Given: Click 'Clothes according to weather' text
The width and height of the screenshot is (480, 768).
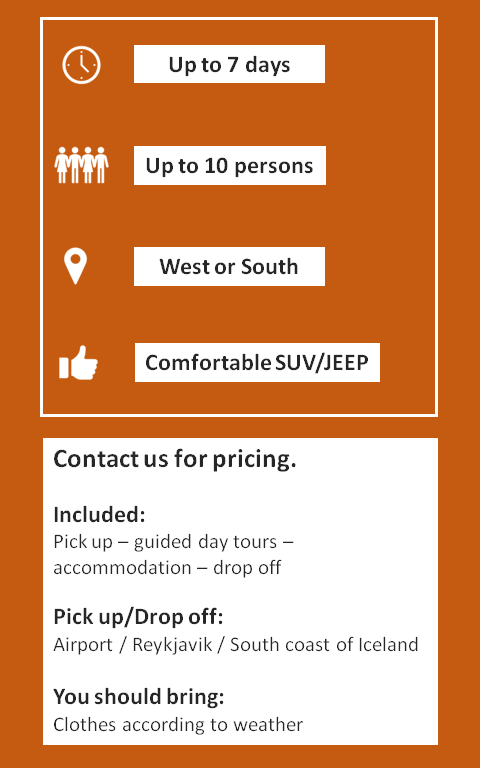Looking at the screenshot, I should [178, 724].
